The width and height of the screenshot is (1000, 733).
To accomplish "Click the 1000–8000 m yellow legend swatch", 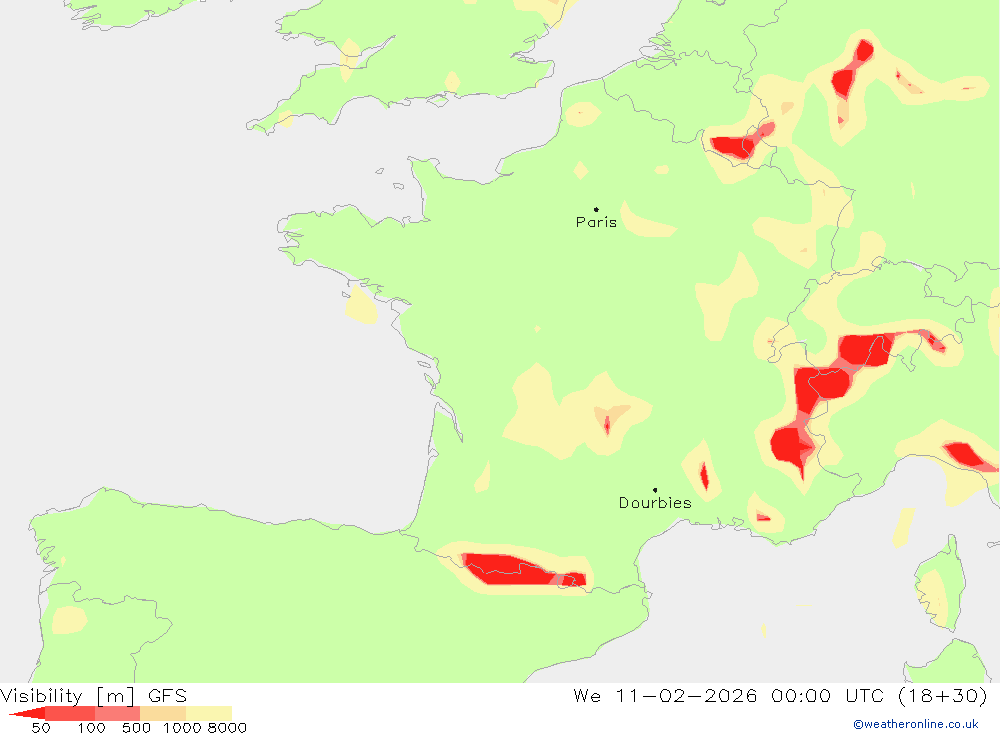I will (209, 713).
